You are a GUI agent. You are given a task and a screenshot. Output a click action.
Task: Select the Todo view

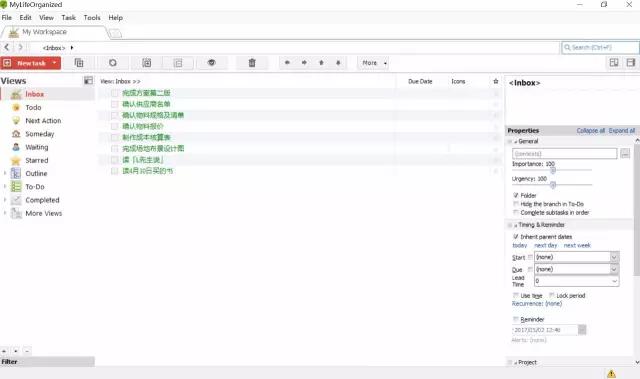click(x=33, y=107)
